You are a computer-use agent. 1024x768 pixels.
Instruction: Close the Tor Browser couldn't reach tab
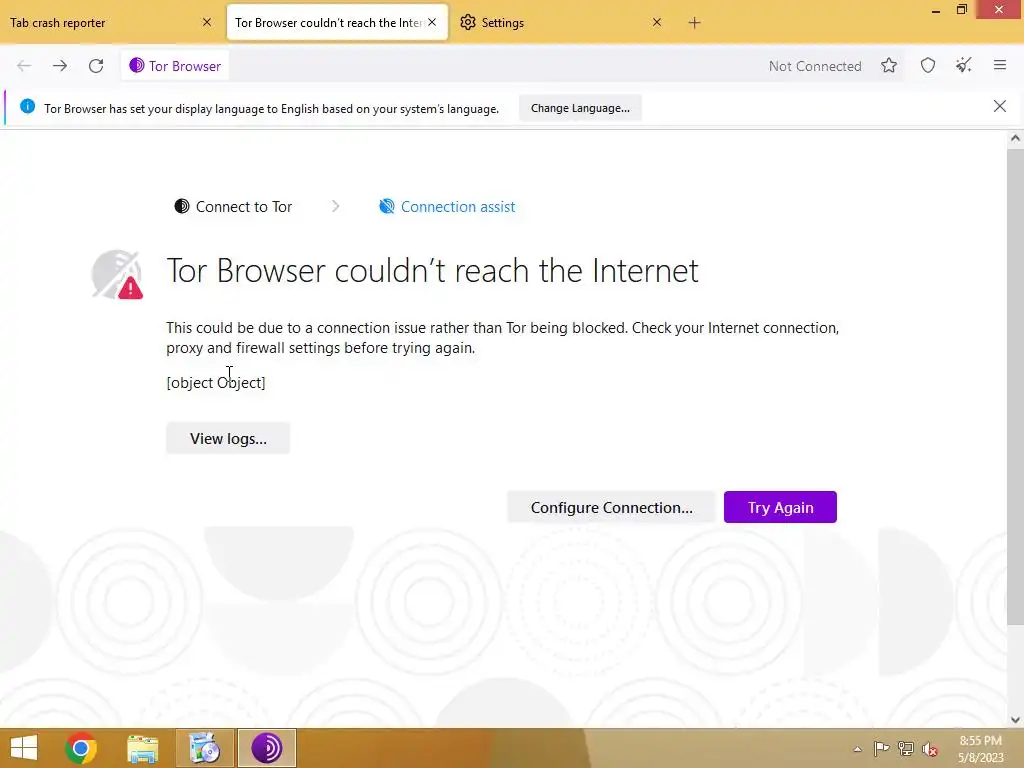pos(432,22)
